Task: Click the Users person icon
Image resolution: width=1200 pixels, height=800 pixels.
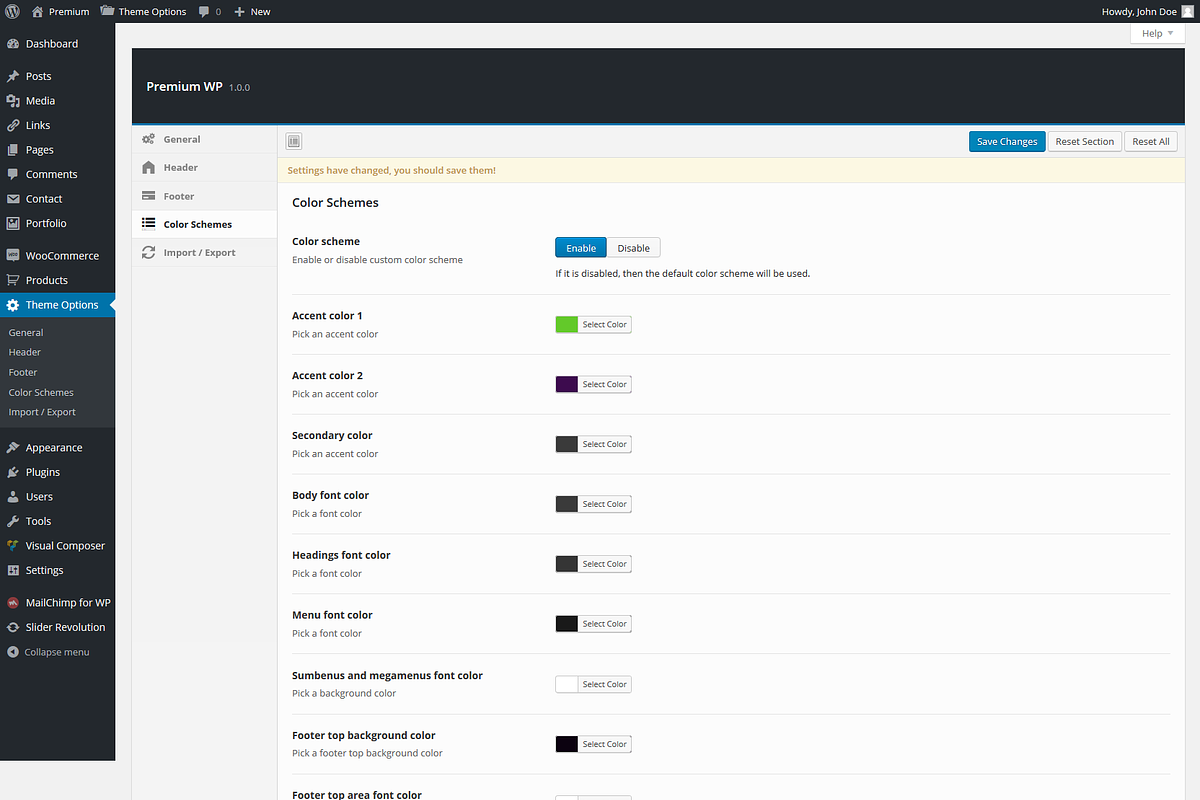Action: point(13,497)
